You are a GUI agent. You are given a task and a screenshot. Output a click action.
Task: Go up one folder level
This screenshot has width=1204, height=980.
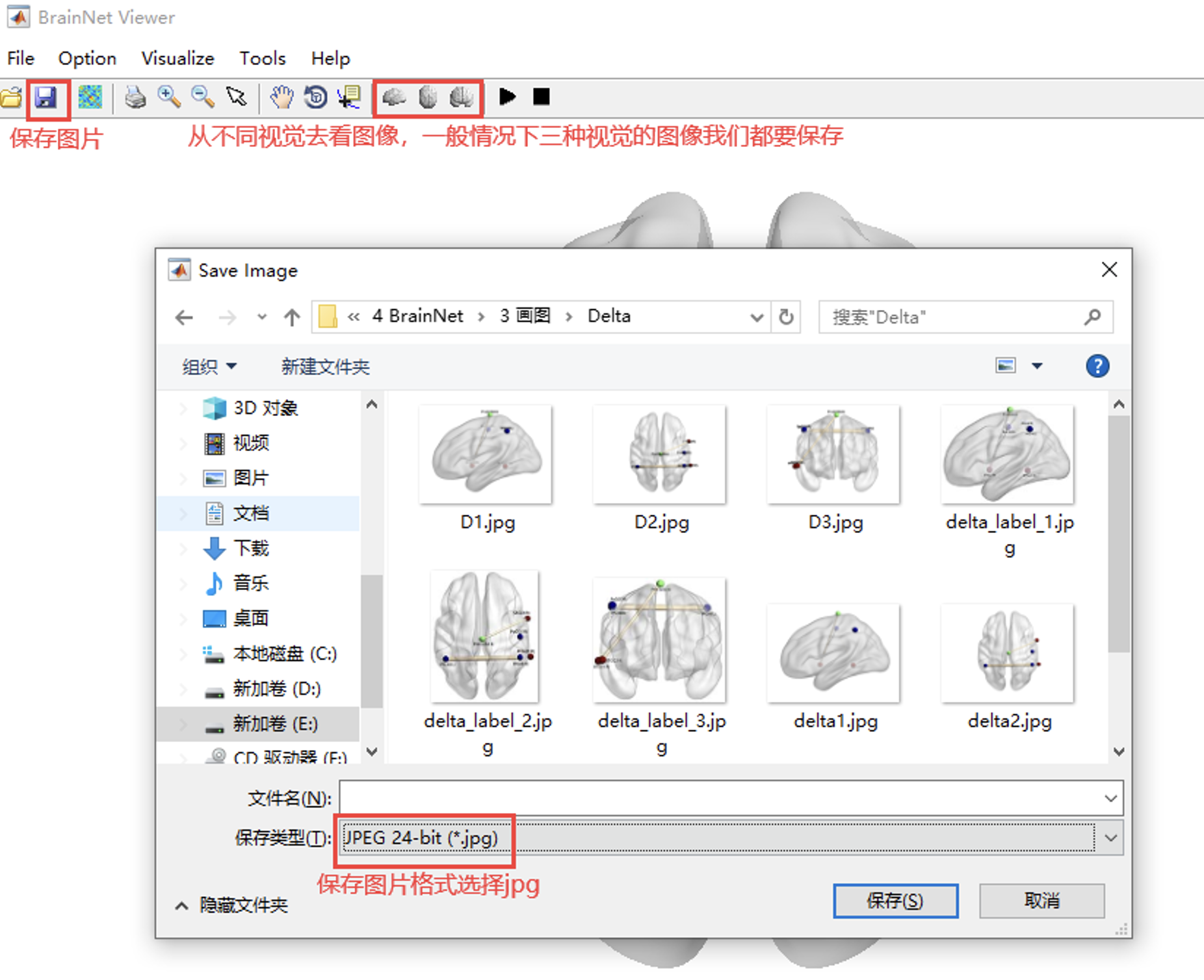click(x=292, y=317)
